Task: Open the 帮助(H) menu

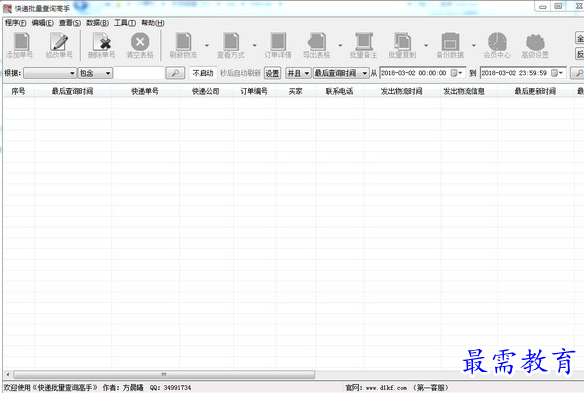Action: coord(153,23)
